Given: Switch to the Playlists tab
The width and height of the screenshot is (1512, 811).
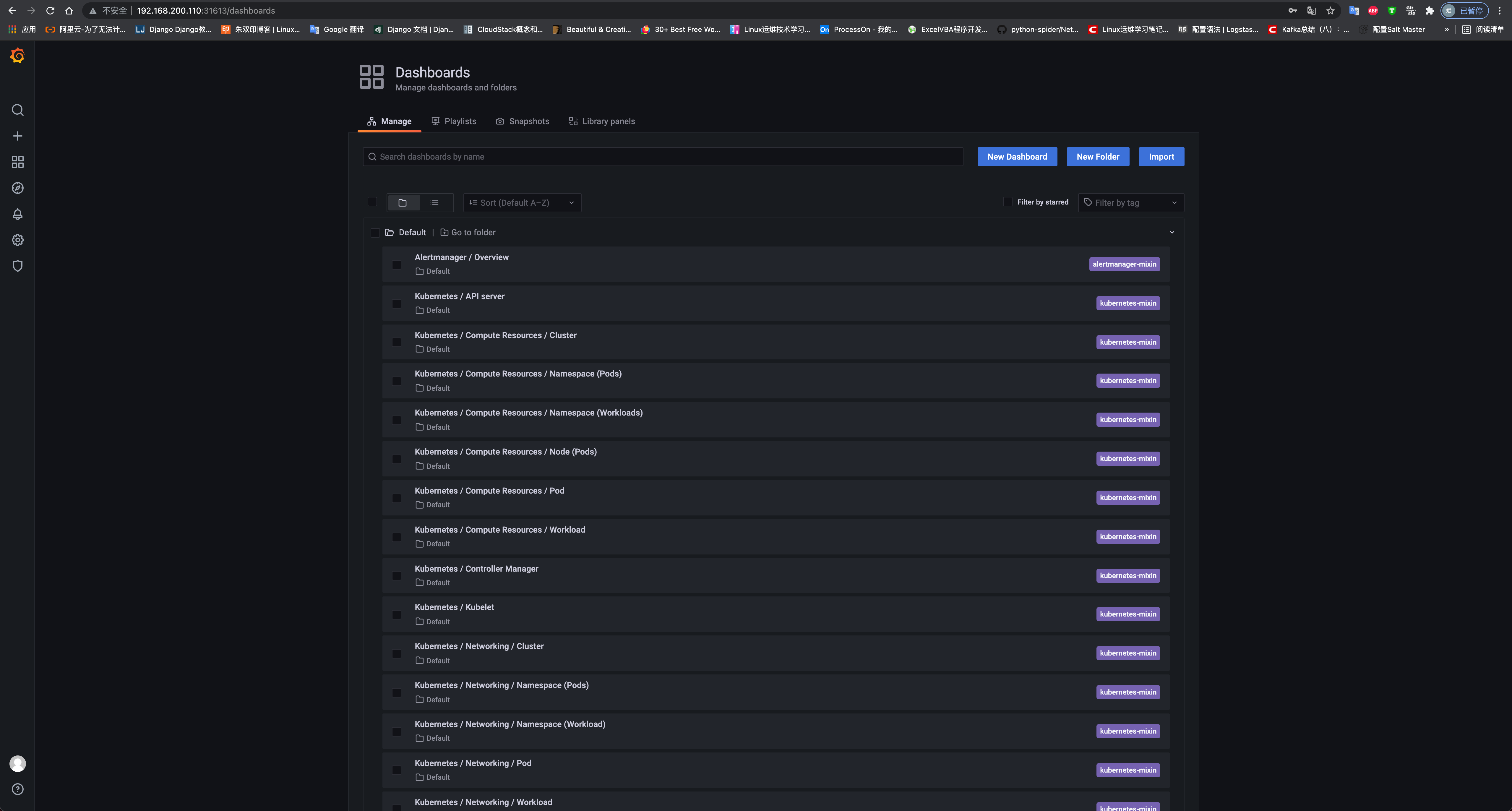Looking at the screenshot, I should [454, 121].
